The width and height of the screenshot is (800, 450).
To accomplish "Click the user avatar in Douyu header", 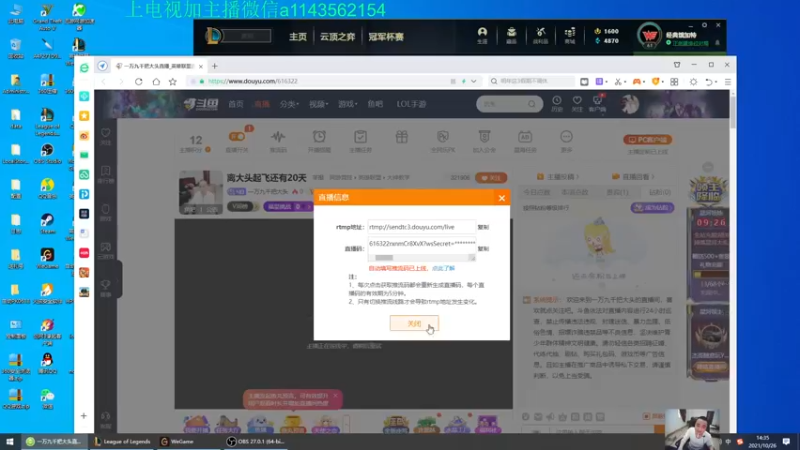I will click(630, 104).
